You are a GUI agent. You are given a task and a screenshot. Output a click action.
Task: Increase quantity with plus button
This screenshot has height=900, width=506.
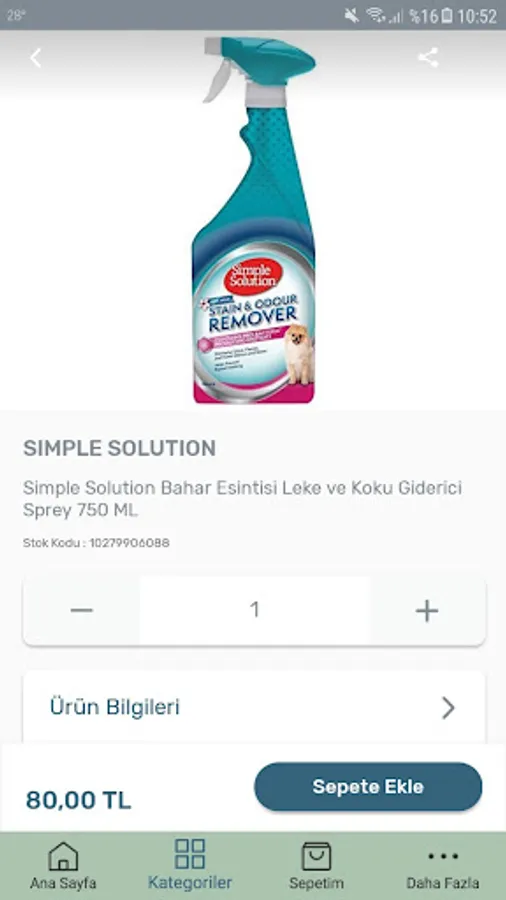427,611
